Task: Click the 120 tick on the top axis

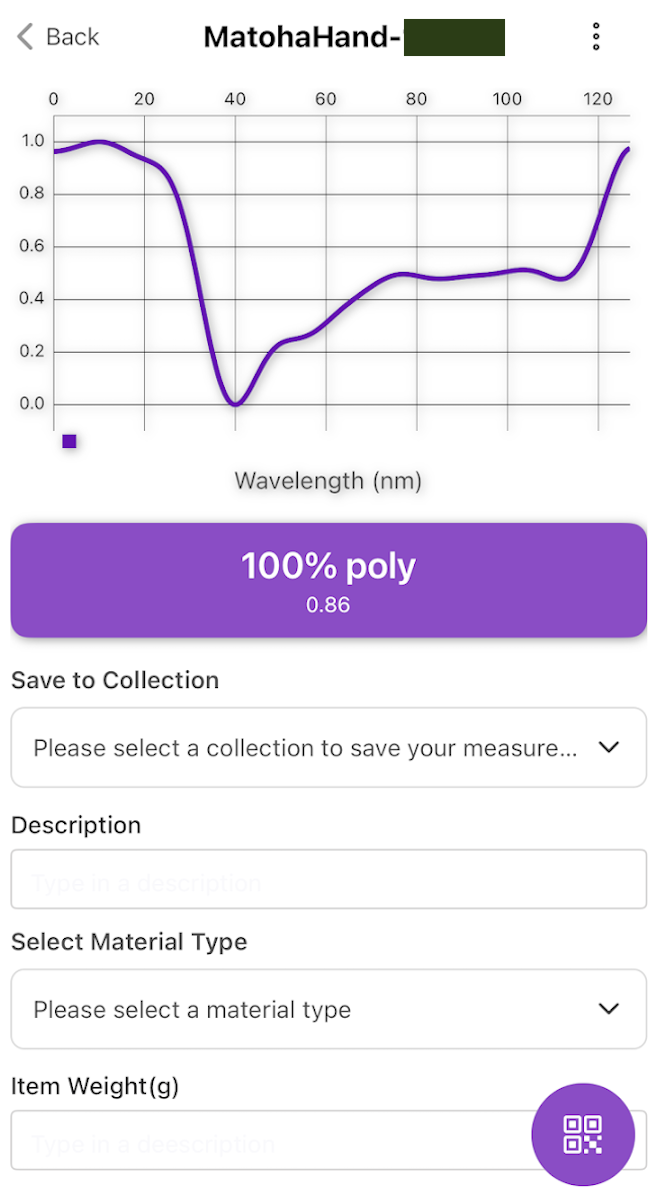Action: tap(598, 98)
